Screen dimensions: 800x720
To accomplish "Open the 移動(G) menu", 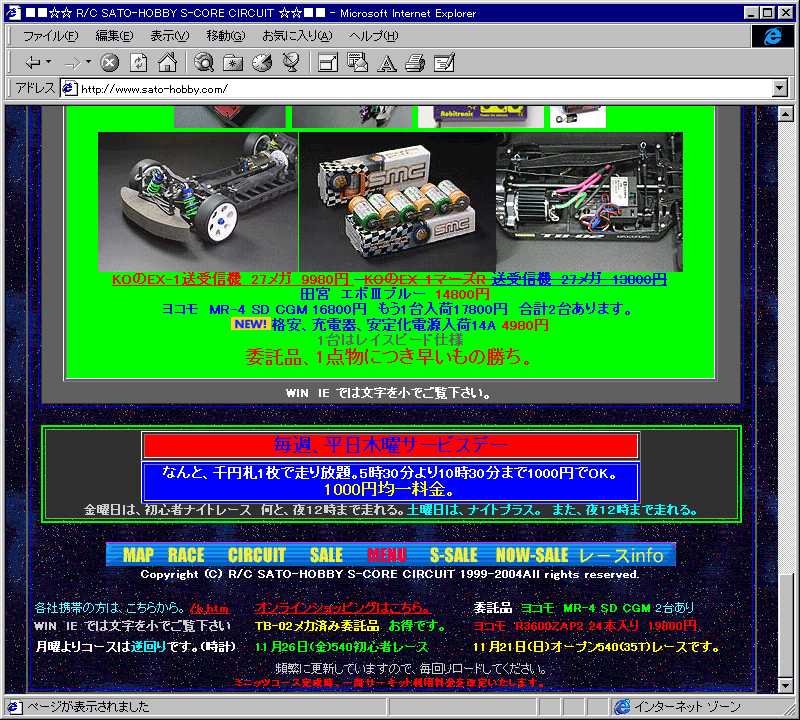I will [226, 36].
